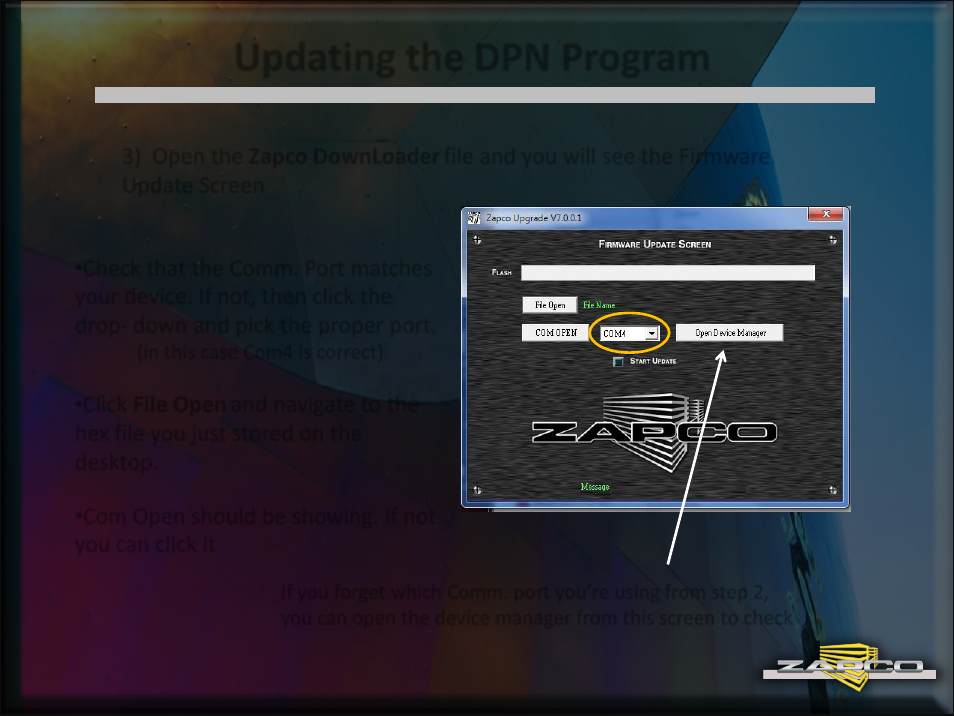Screen dimensions: 954x716
Task: Close the Zapco Upgrade window
Action: pyautogui.click(x=826, y=214)
